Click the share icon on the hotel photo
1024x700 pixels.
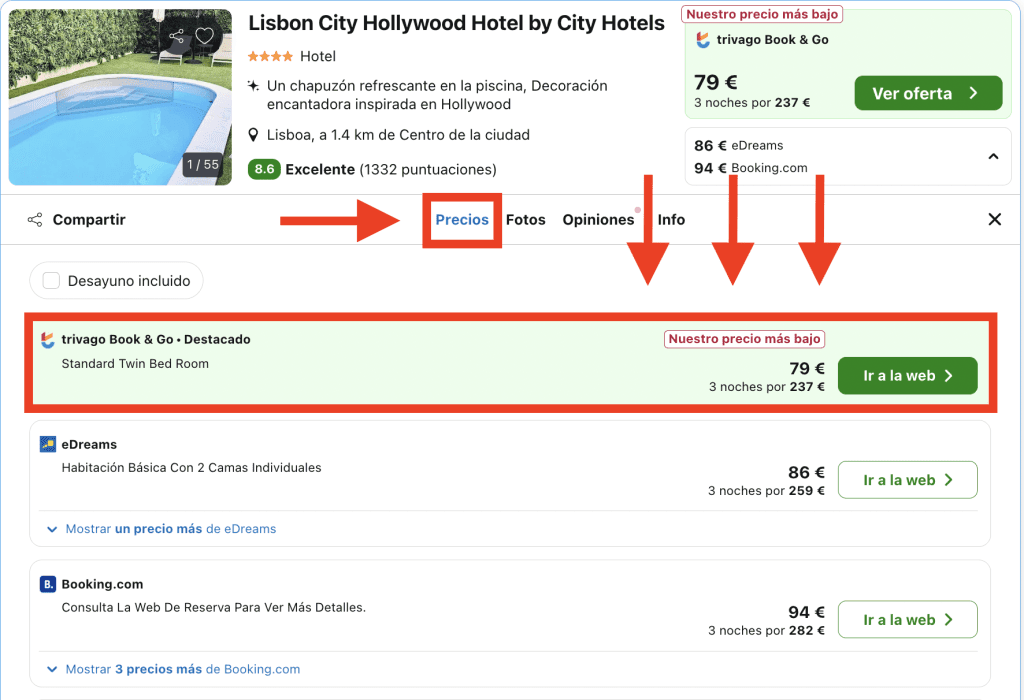[177, 37]
